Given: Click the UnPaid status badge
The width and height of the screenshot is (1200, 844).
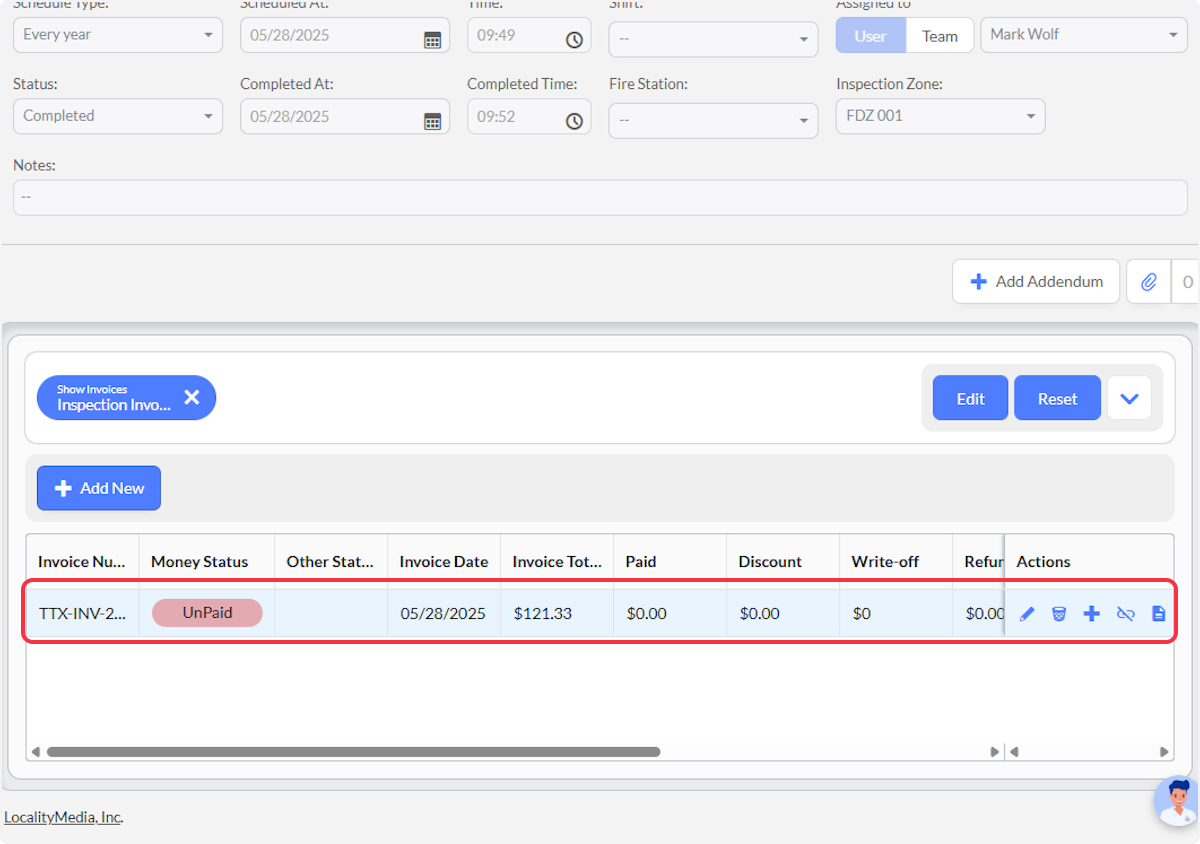Looking at the screenshot, I should click(207, 613).
